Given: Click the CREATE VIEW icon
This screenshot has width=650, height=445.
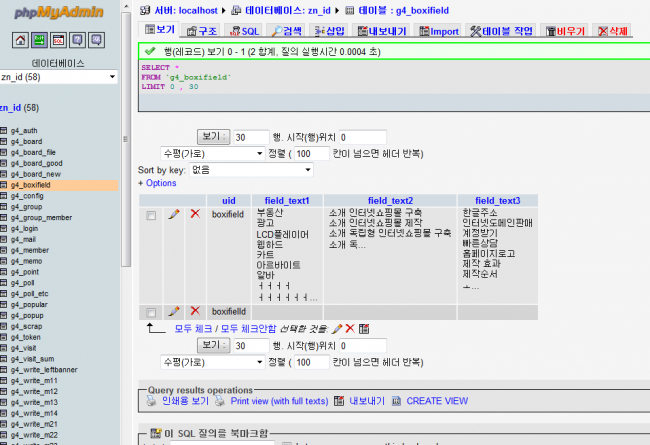Looking at the screenshot, I should (396, 401).
